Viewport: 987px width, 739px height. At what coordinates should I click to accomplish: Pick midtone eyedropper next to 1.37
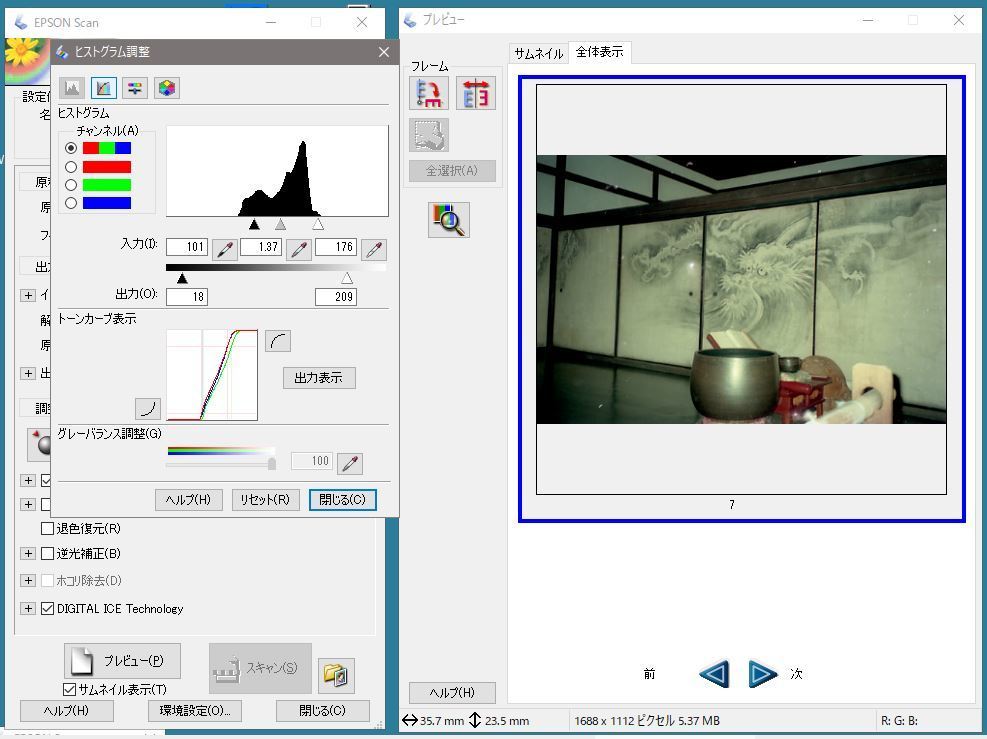pyautogui.click(x=299, y=249)
